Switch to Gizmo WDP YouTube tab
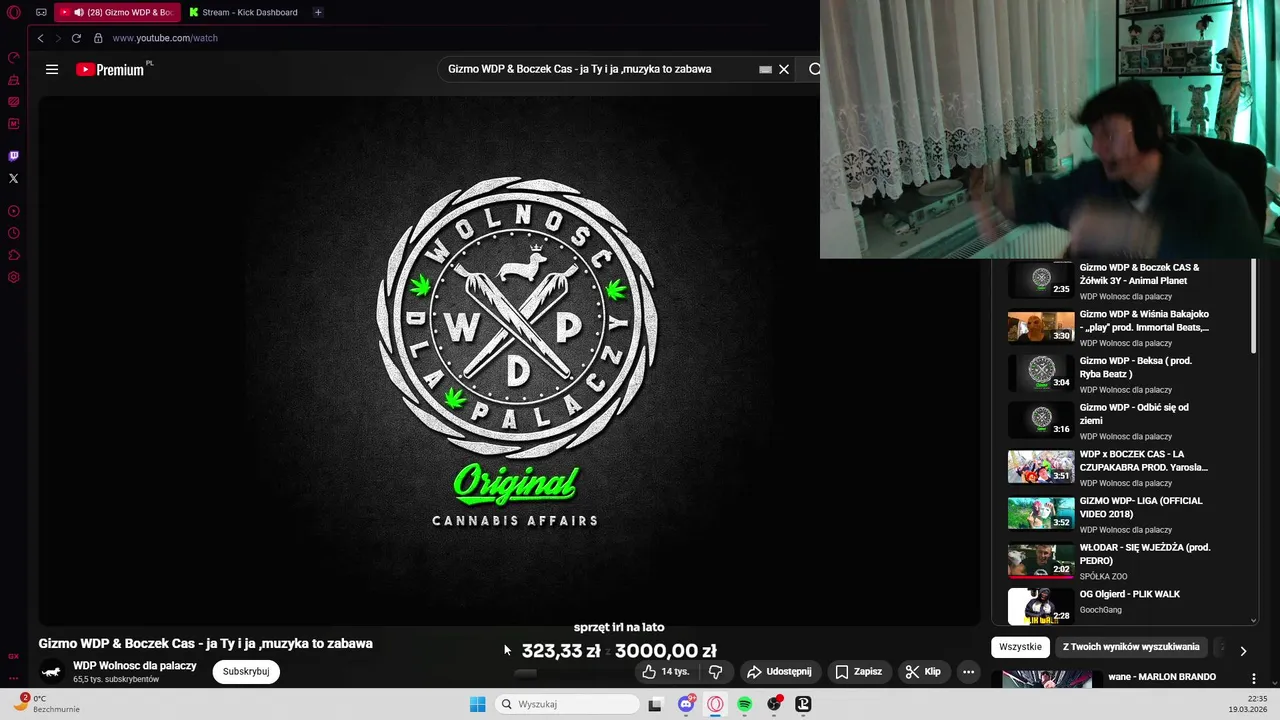The image size is (1280, 720). click(118, 12)
